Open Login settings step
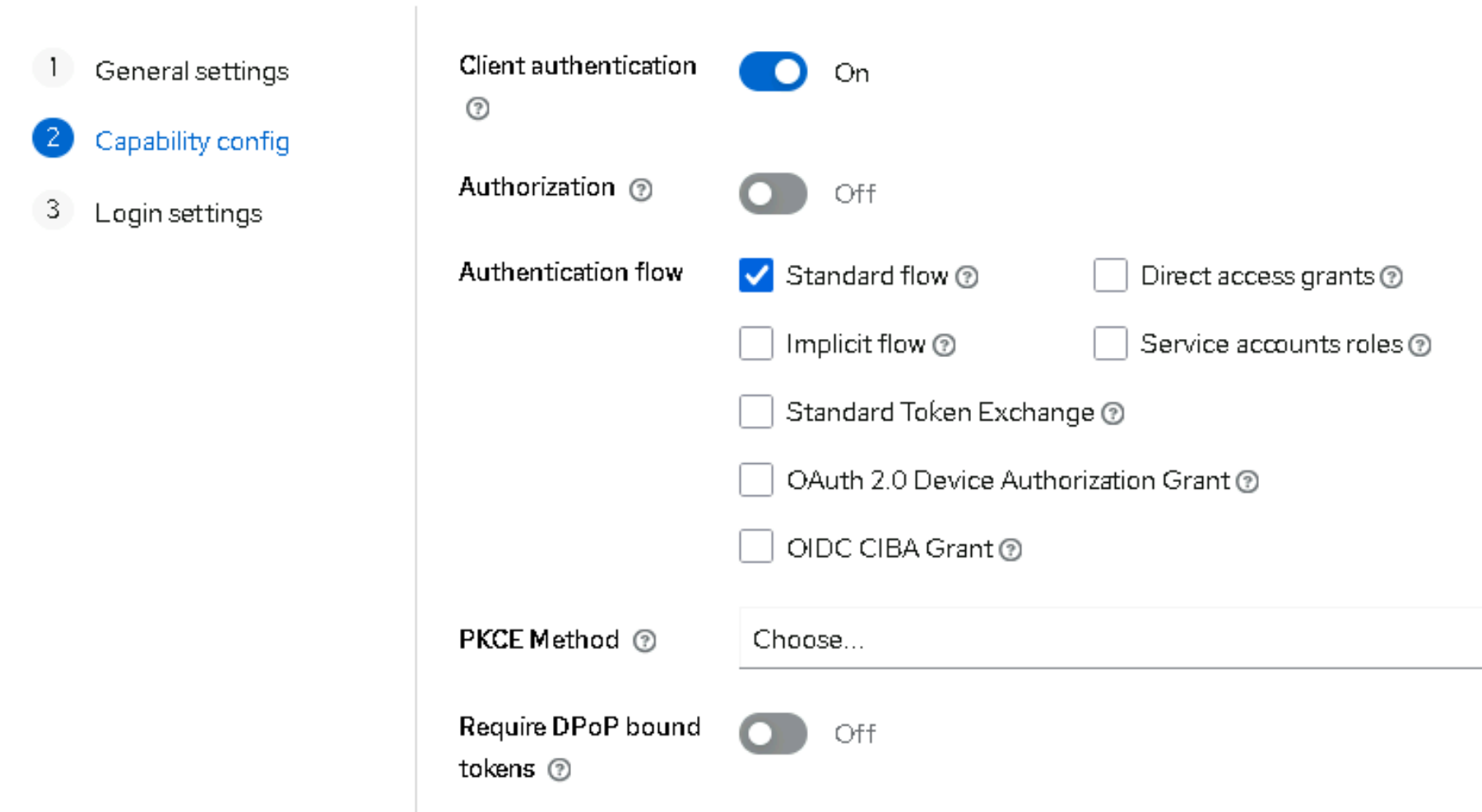Viewport: 1482px width, 812px height. point(178,213)
